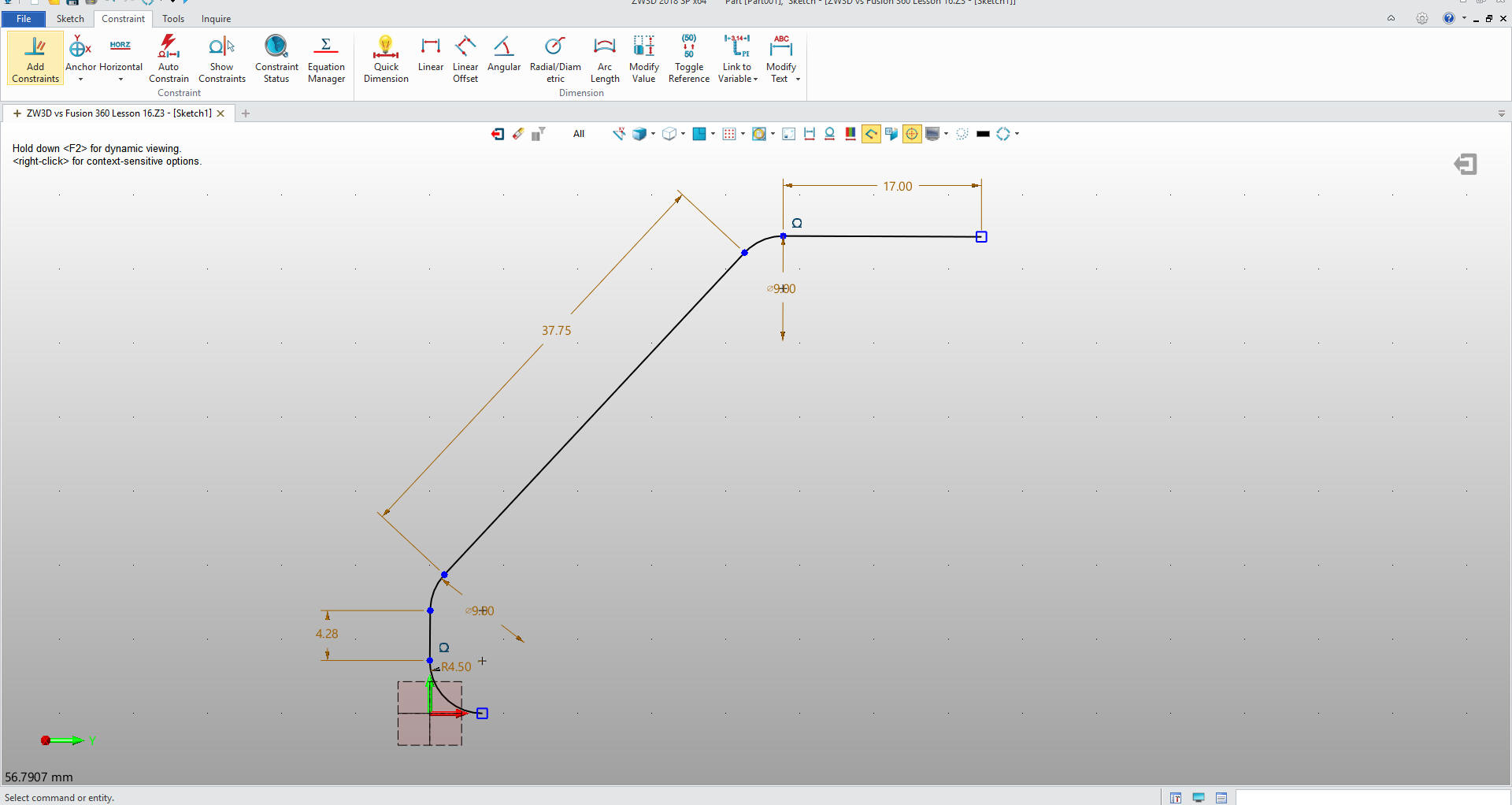
Task: Click the 37.75 dimension value
Action: 556,331
